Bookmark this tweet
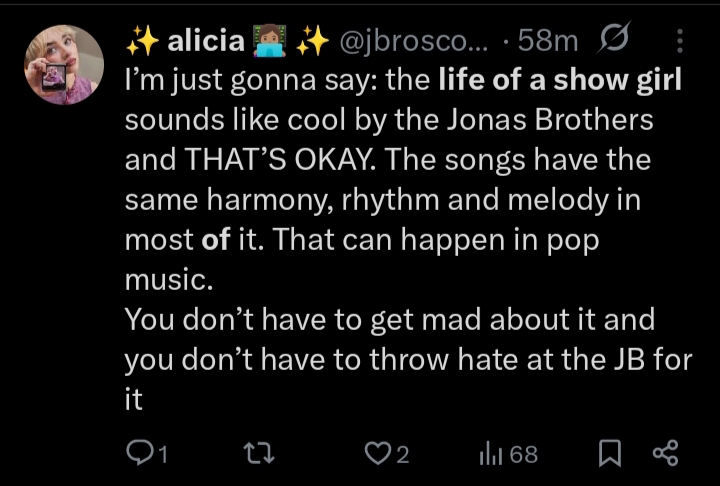The width and height of the screenshot is (720, 486). [x=609, y=454]
